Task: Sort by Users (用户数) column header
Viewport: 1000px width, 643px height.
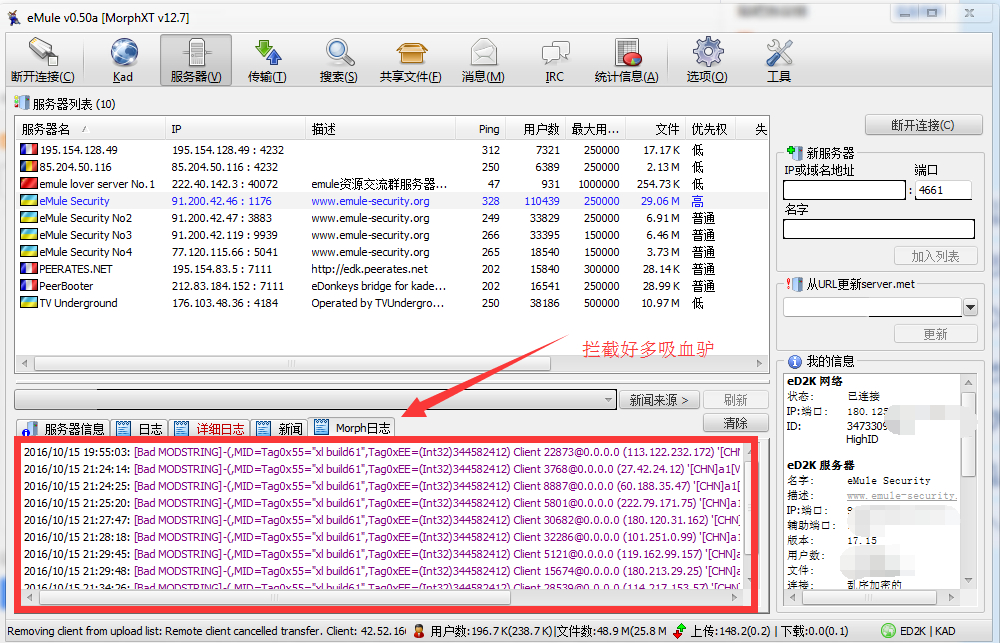Action: pyautogui.click(x=534, y=129)
